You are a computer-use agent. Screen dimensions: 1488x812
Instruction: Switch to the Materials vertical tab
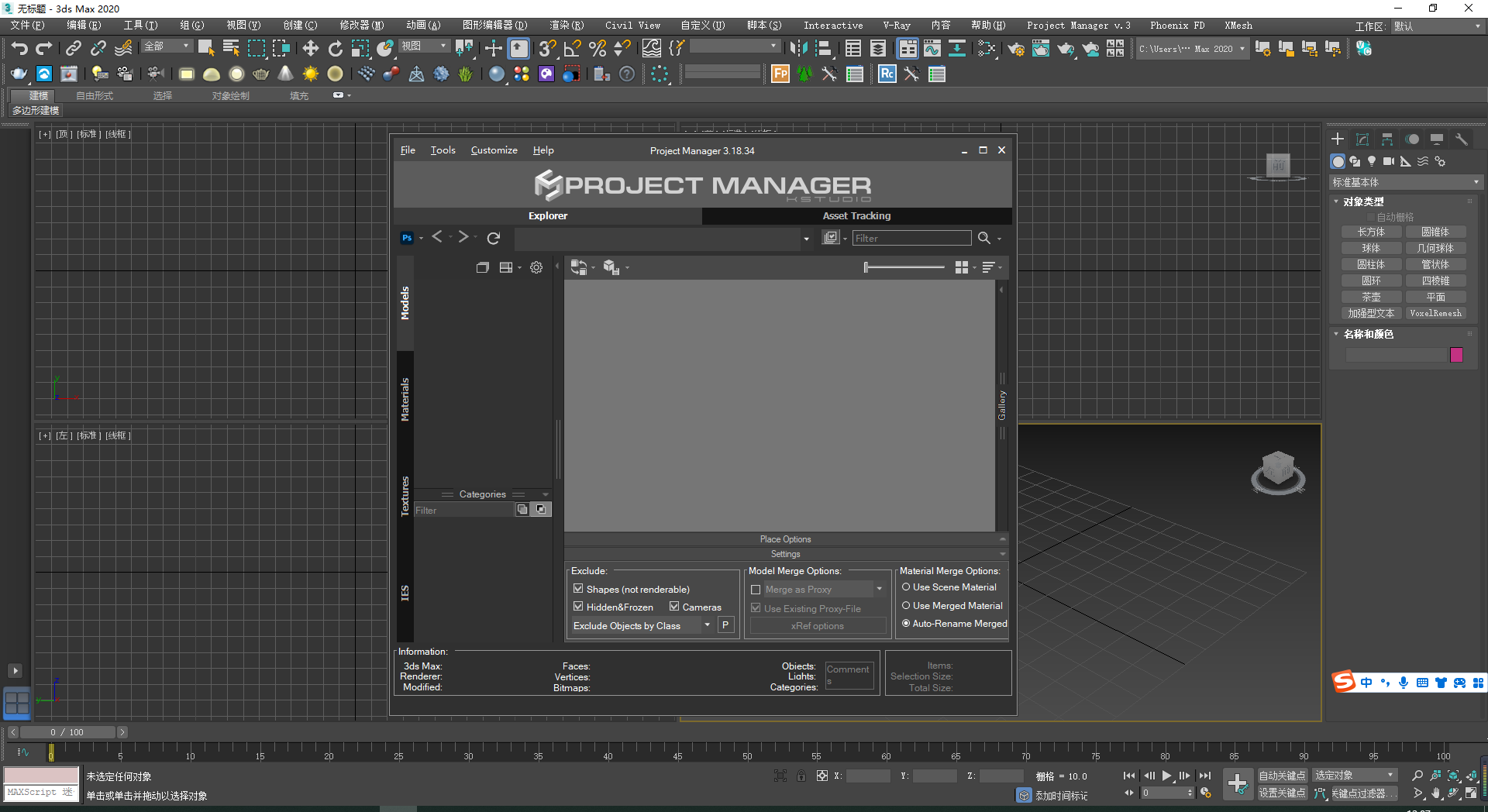tap(405, 400)
